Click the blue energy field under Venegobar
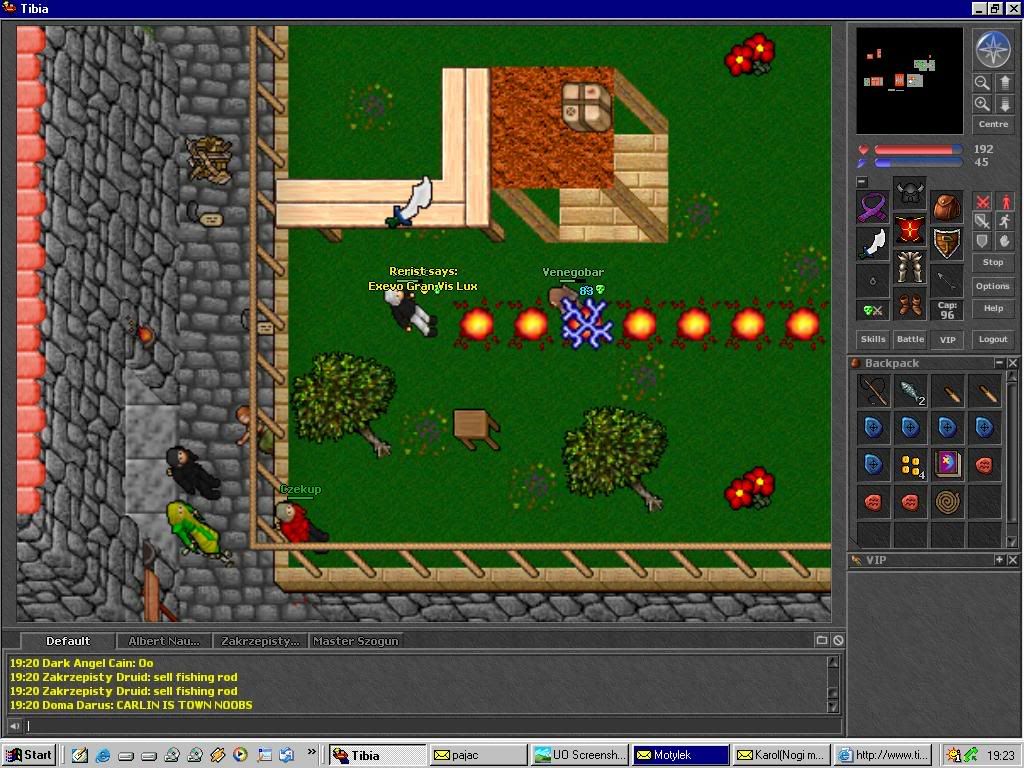The image size is (1024, 768). click(x=585, y=323)
